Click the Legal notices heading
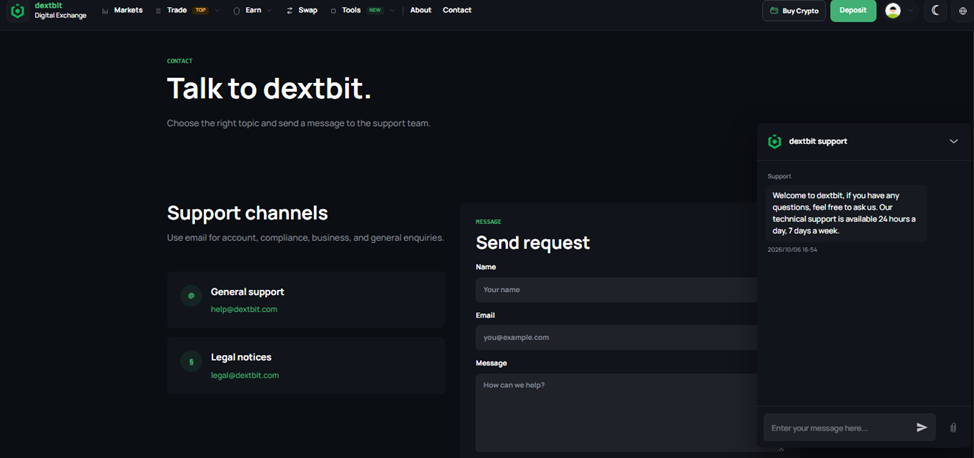The height and width of the screenshot is (458, 974). (241, 357)
